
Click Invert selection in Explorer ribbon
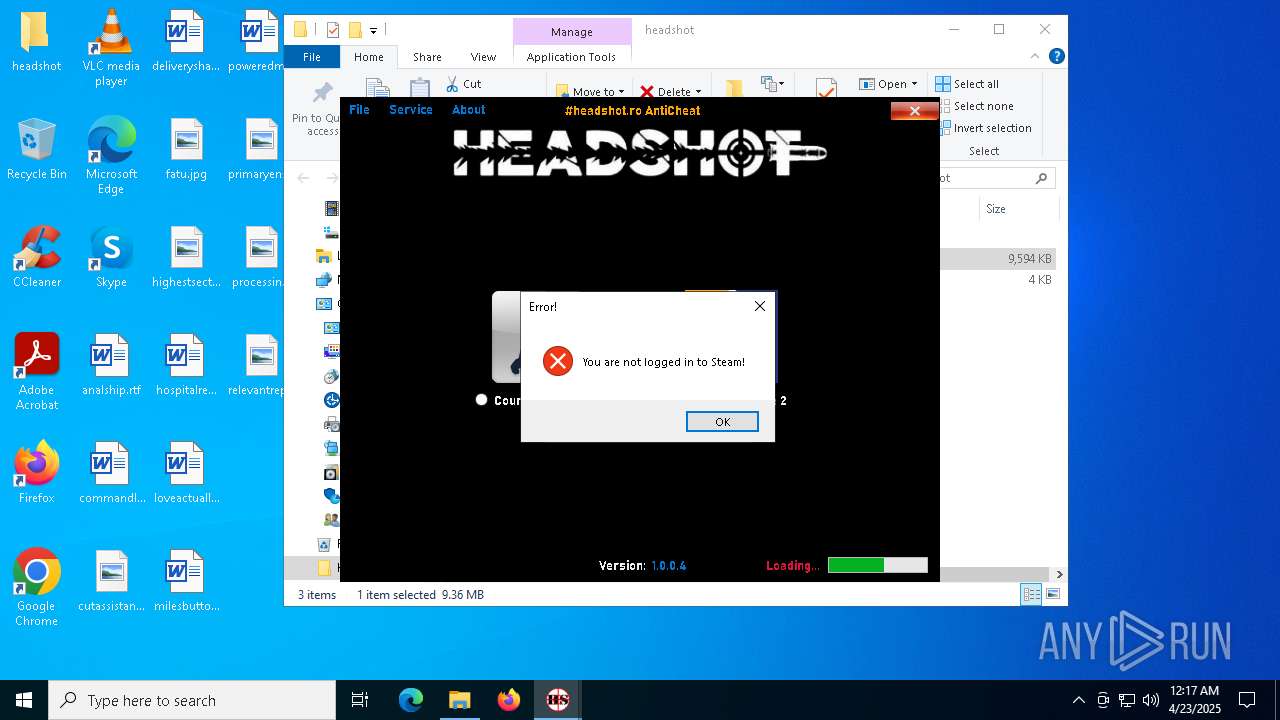pos(984,128)
